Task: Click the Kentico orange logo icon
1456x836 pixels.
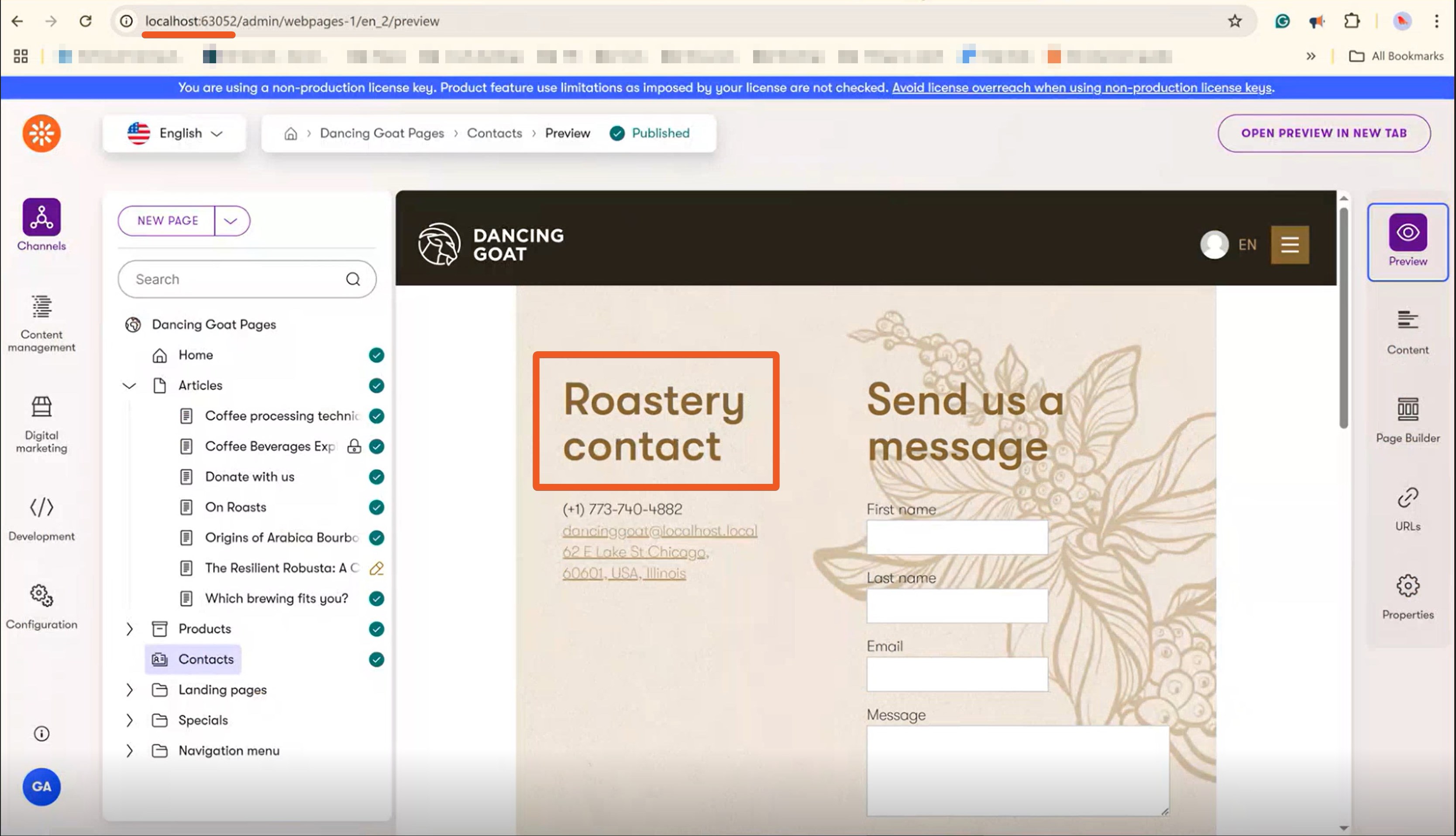Action: coord(41,133)
